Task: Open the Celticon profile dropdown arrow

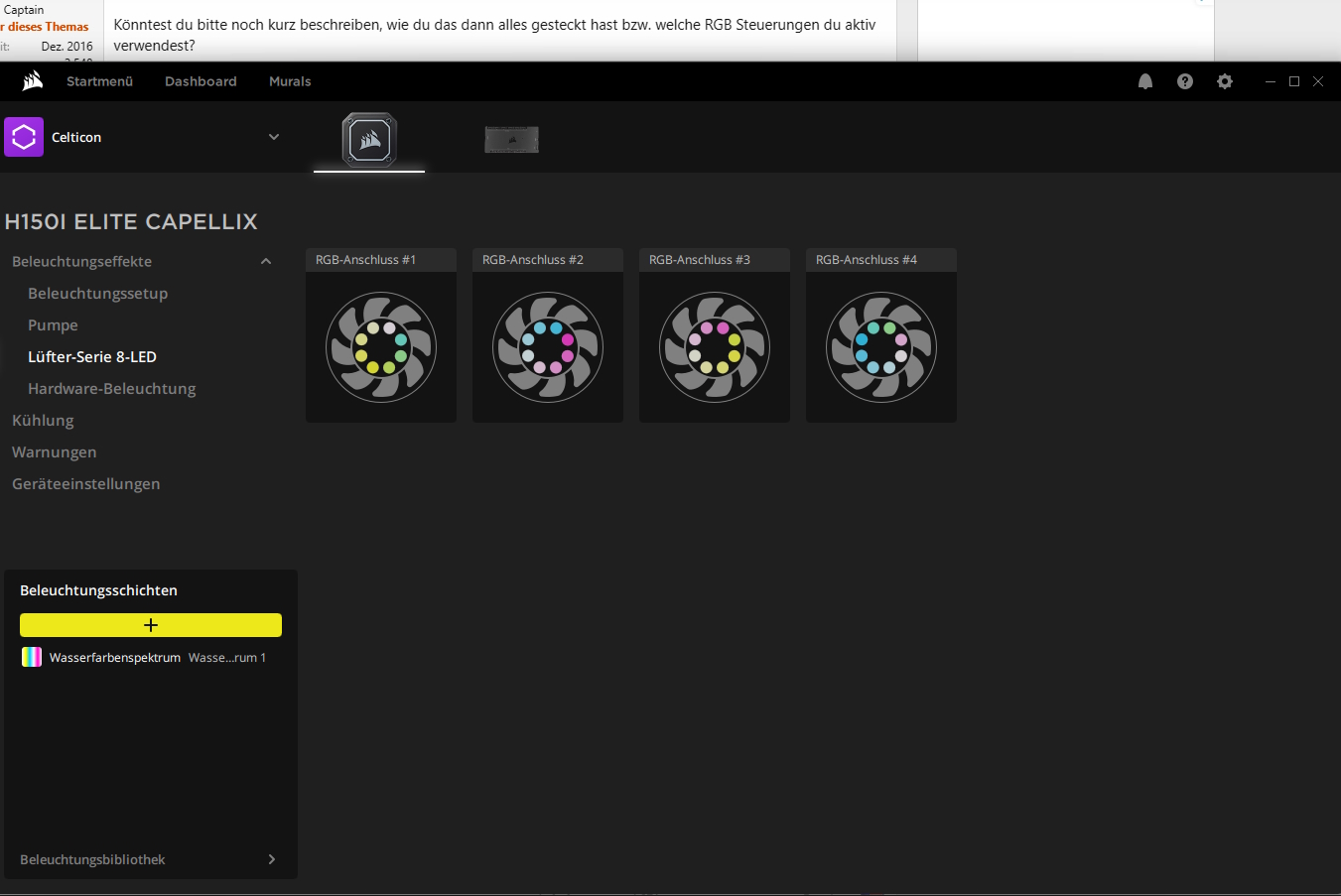Action: point(274,137)
